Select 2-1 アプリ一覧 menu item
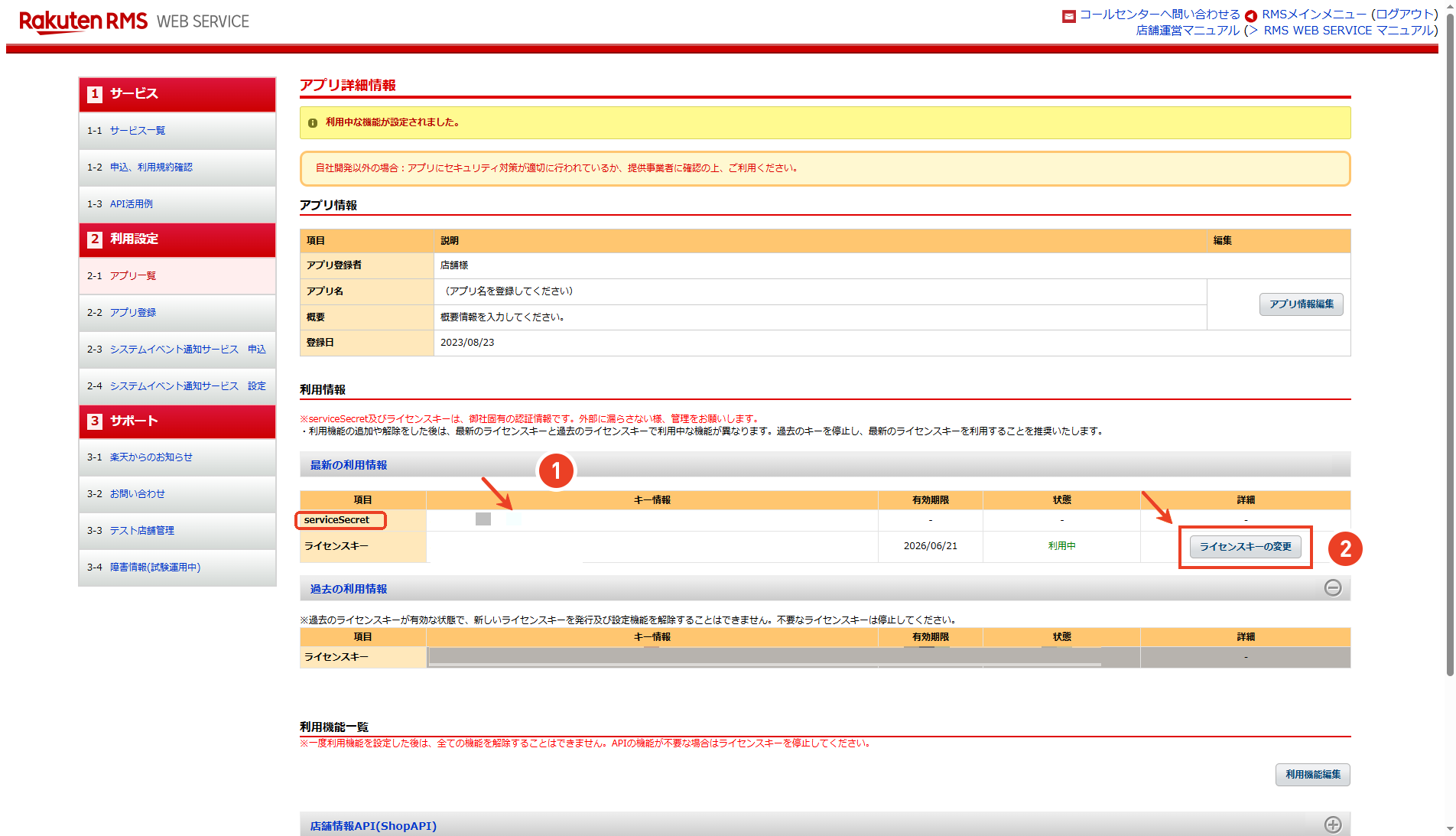The width and height of the screenshot is (1456, 836). click(177, 276)
